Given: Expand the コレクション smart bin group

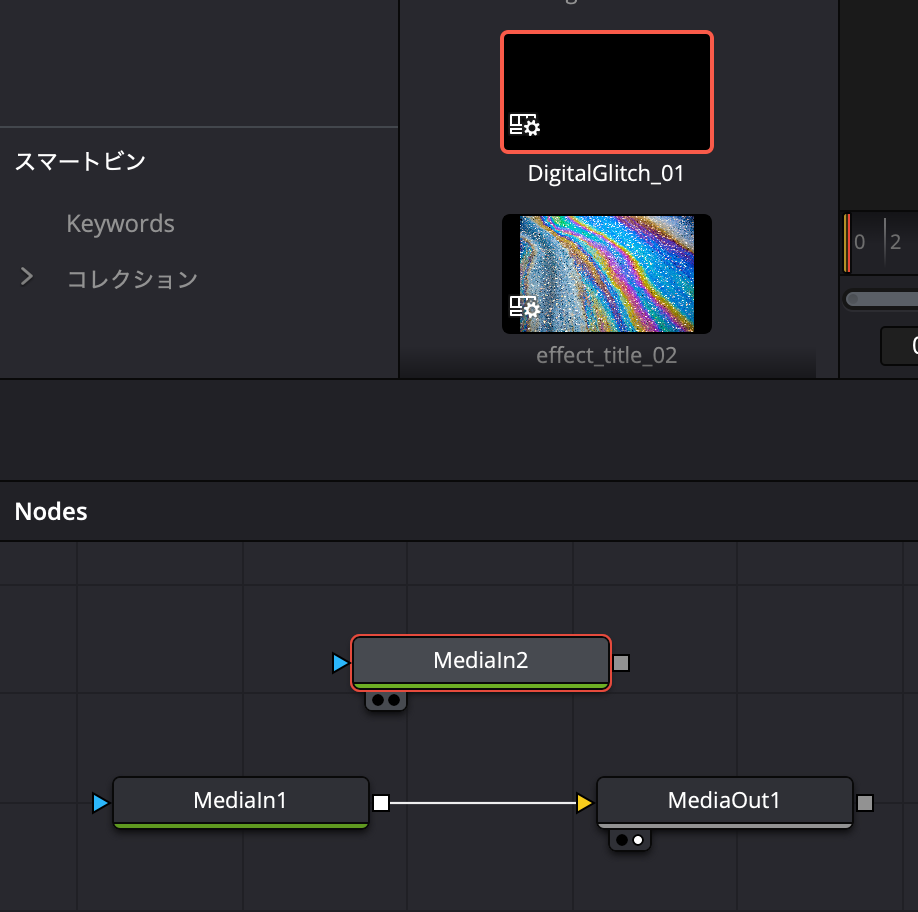Looking at the screenshot, I should 27,277.
